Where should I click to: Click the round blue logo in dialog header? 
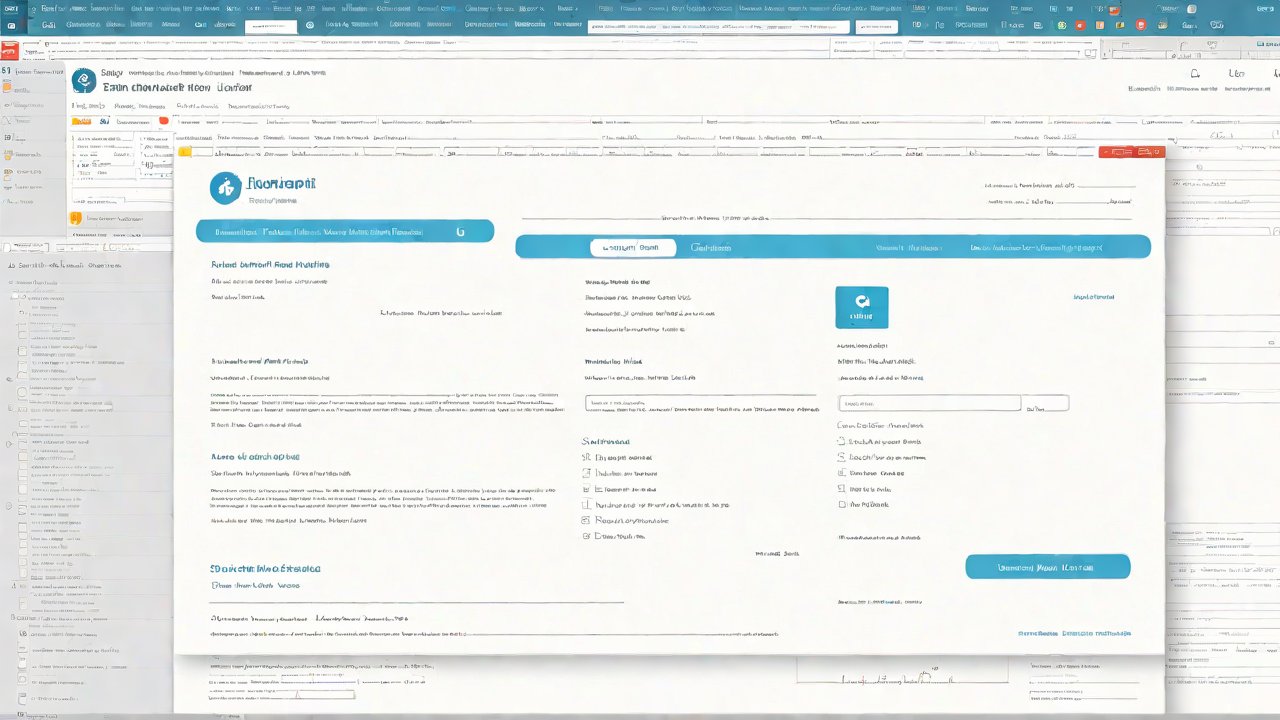(x=226, y=187)
